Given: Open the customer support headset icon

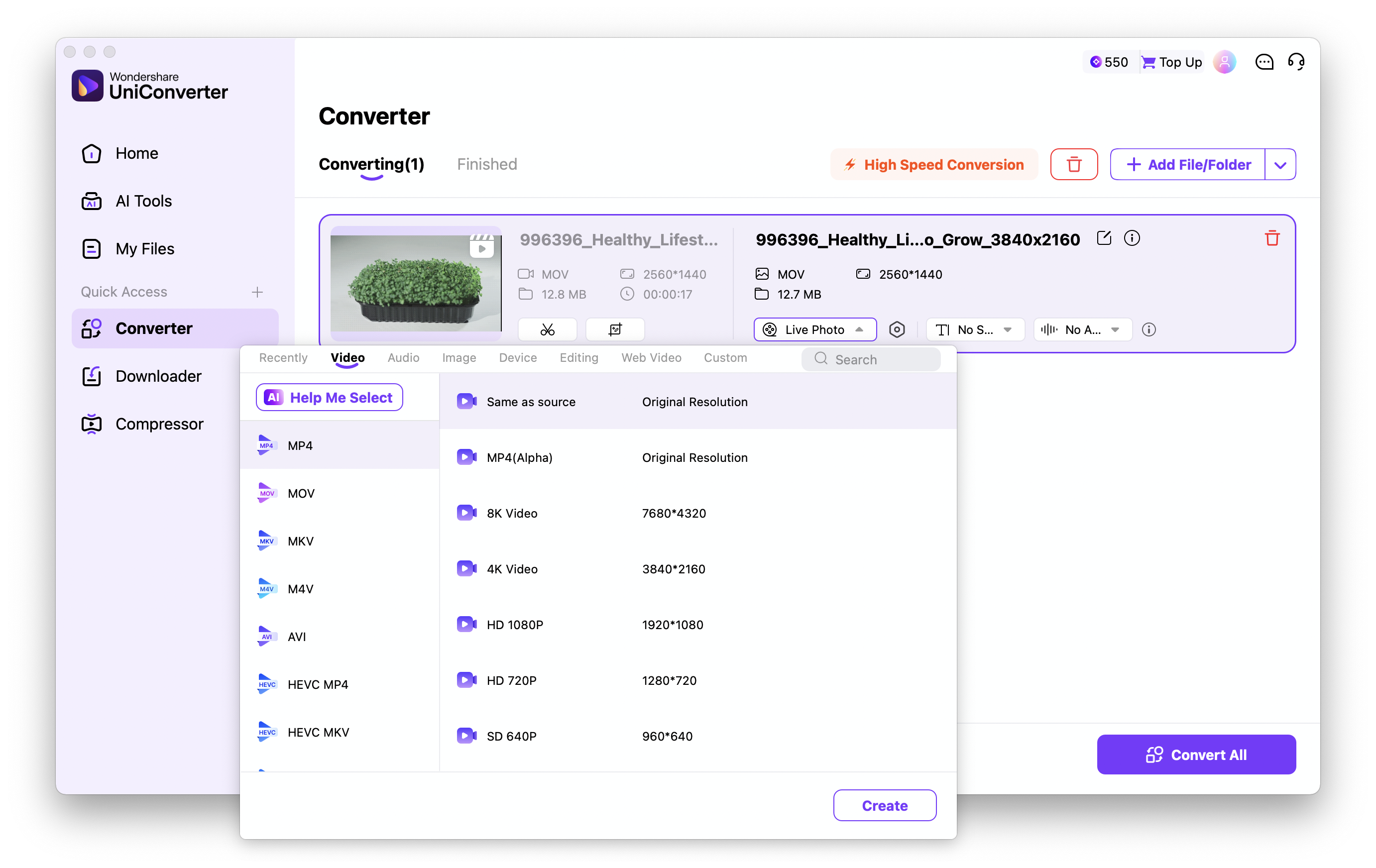Looking at the screenshot, I should coord(1295,62).
